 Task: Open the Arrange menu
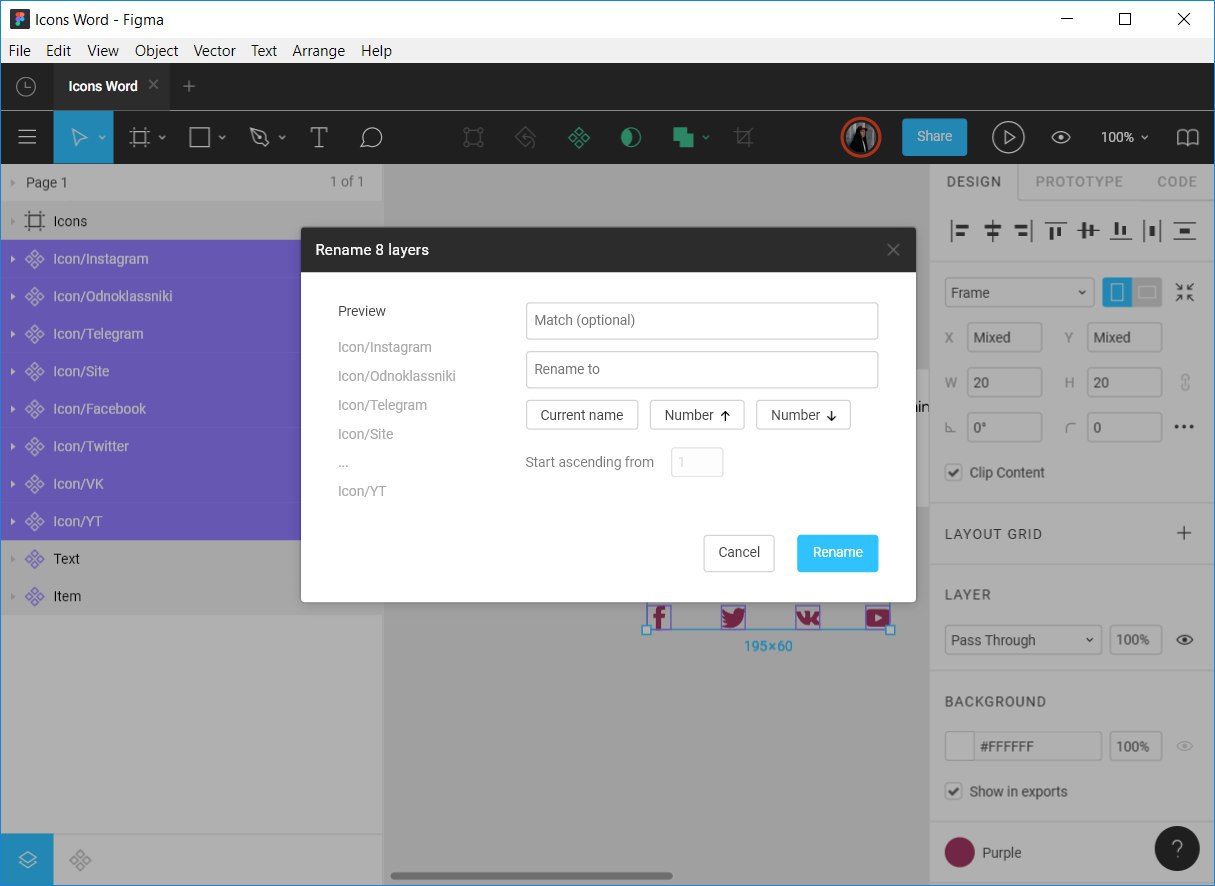click(319, 51)
